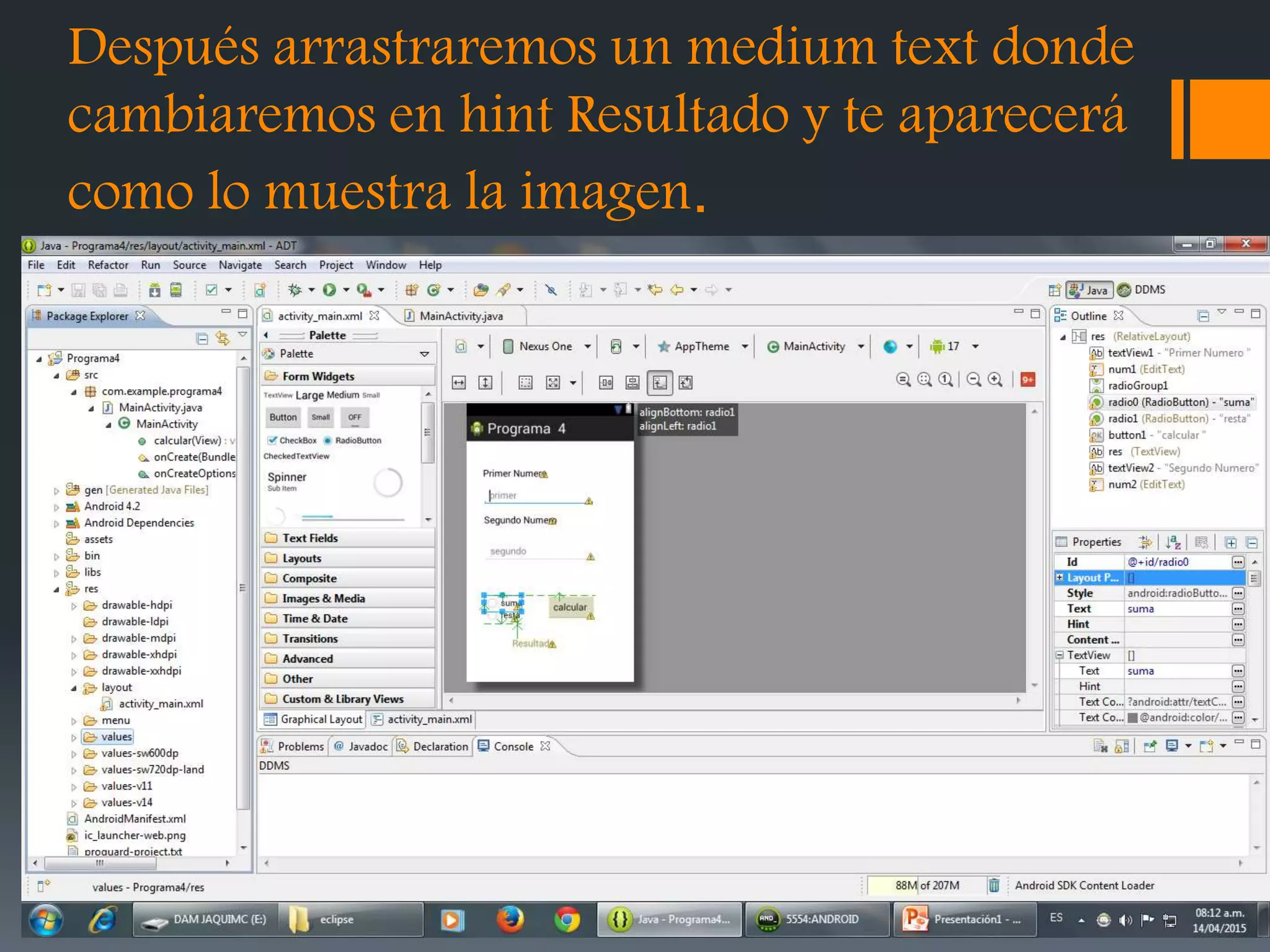This screenshot has height=952, width=1270.
Task: Click the calcular button on canvas
Action: pos(570,607)
